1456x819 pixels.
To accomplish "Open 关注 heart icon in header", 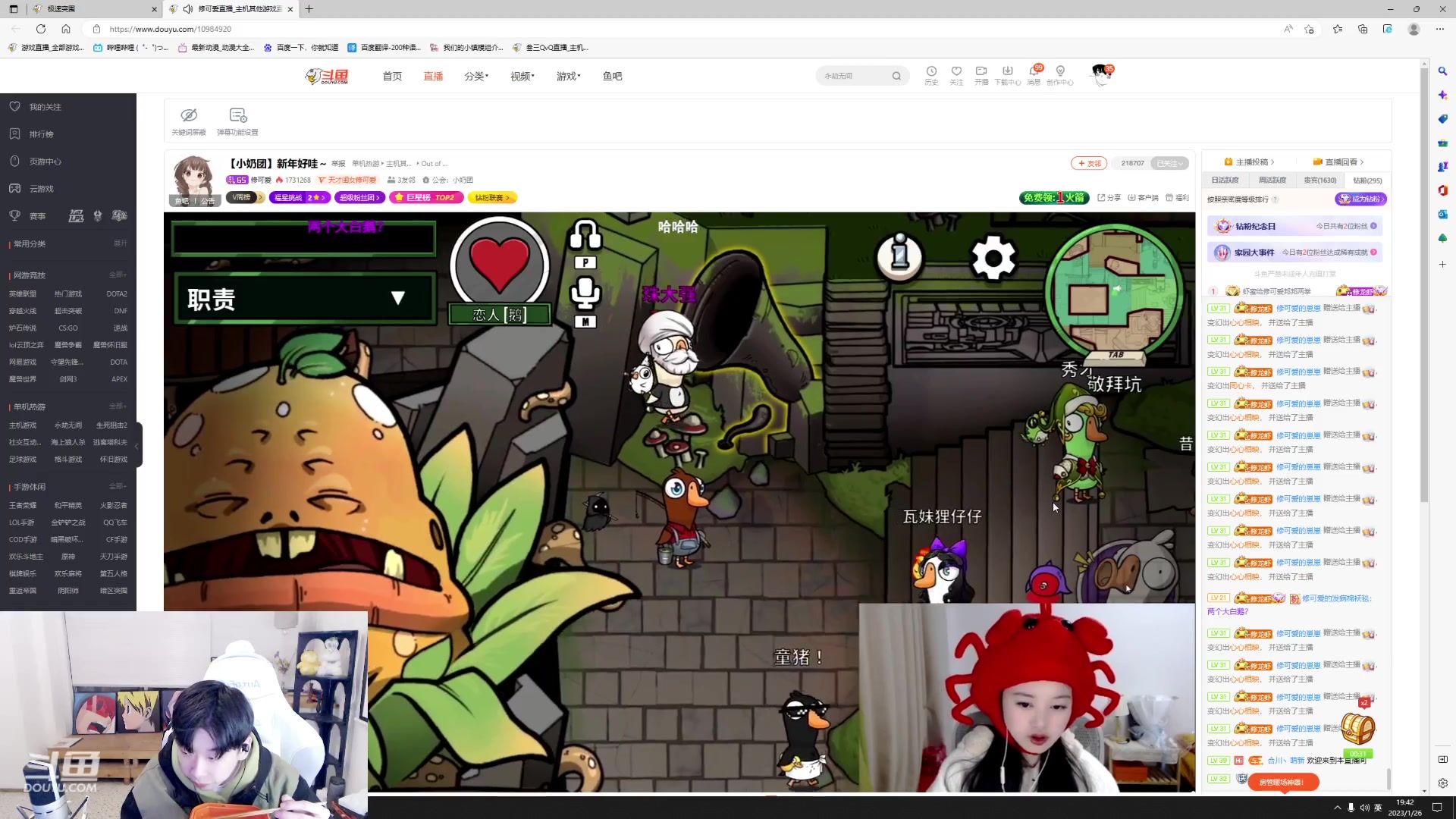I will pos(956,74).
